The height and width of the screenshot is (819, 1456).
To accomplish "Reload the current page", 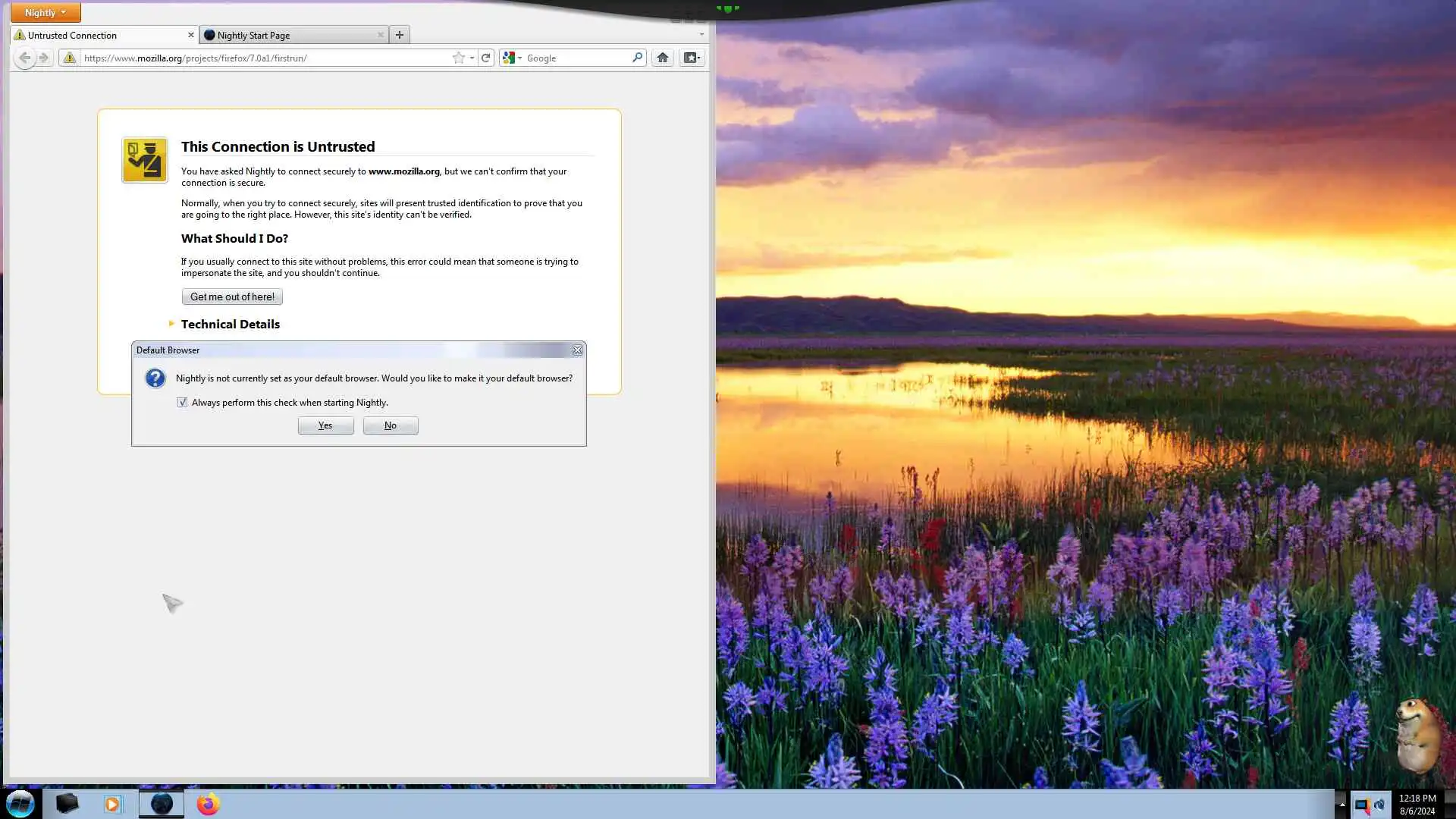I will click(486, 58).
